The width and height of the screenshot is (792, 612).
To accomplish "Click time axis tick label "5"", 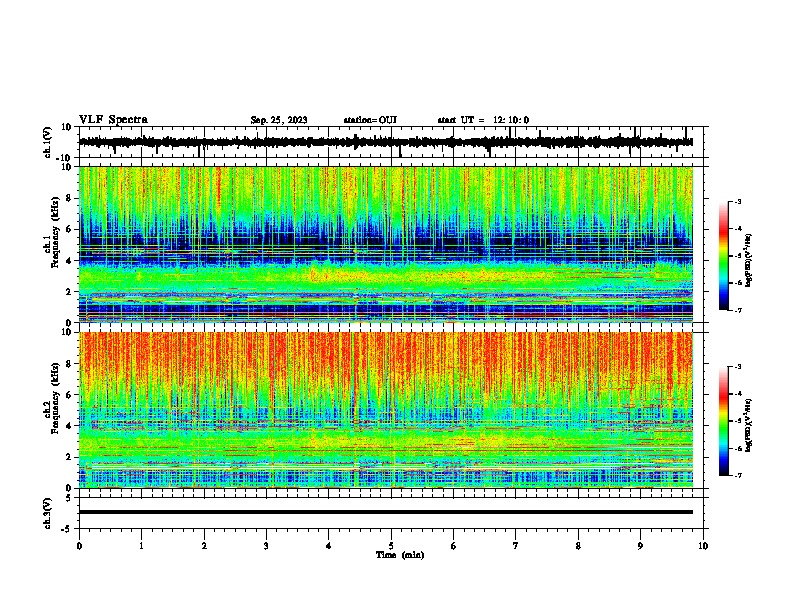I will click(391, 546).
